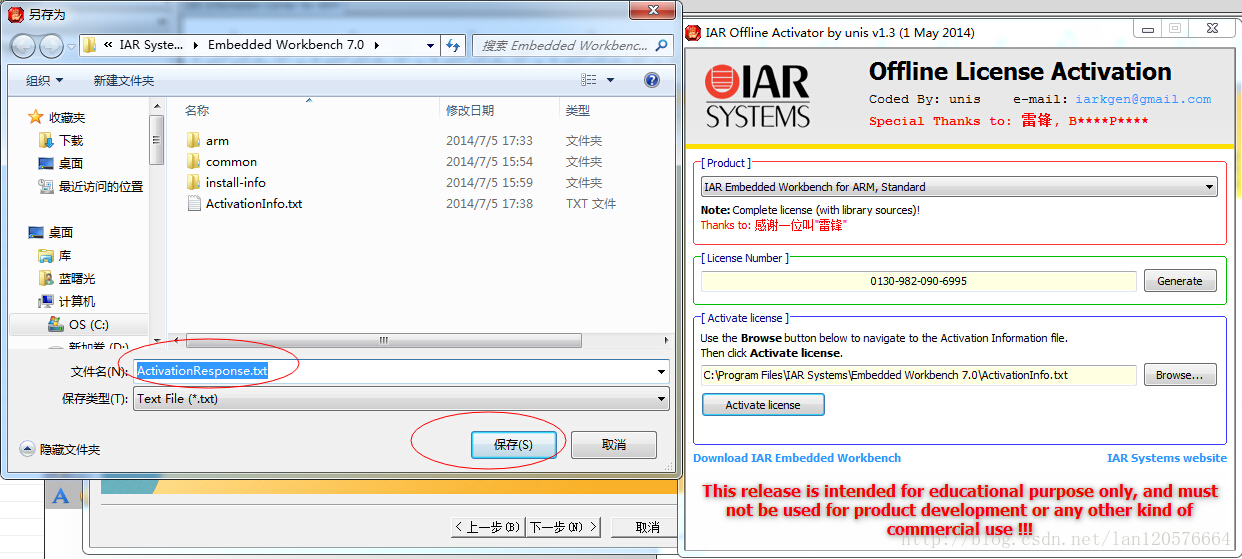Select the common folder
1242x559 pixels.
click(231, 161)
